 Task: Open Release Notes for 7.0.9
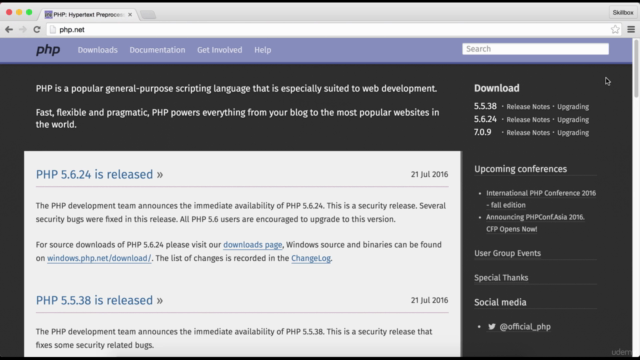(x=528, y=133)
